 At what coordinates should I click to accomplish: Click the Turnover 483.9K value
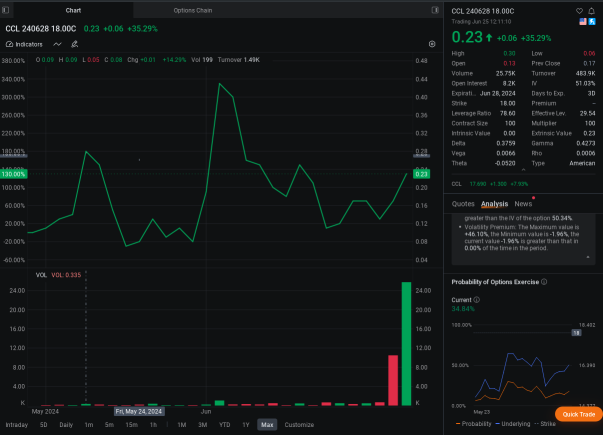point(586,73)
